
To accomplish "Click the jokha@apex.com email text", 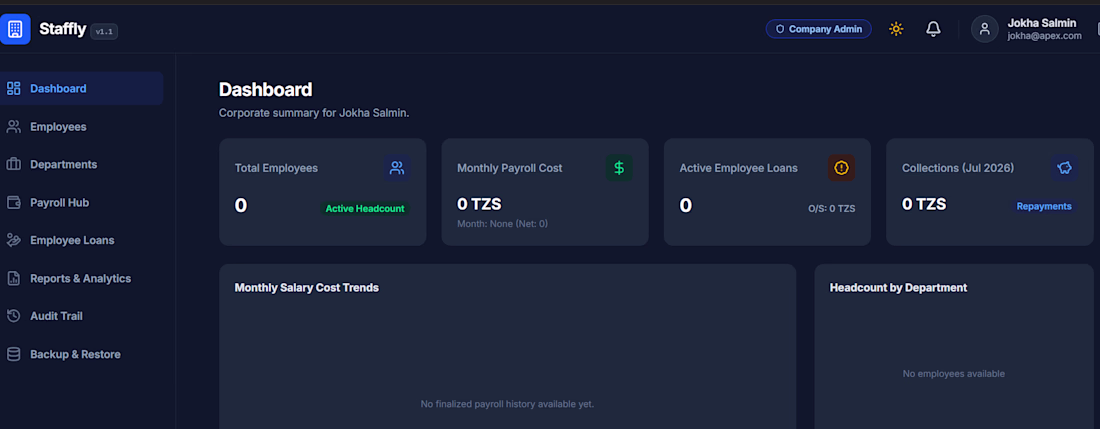I will click(x=1044, y=36).
